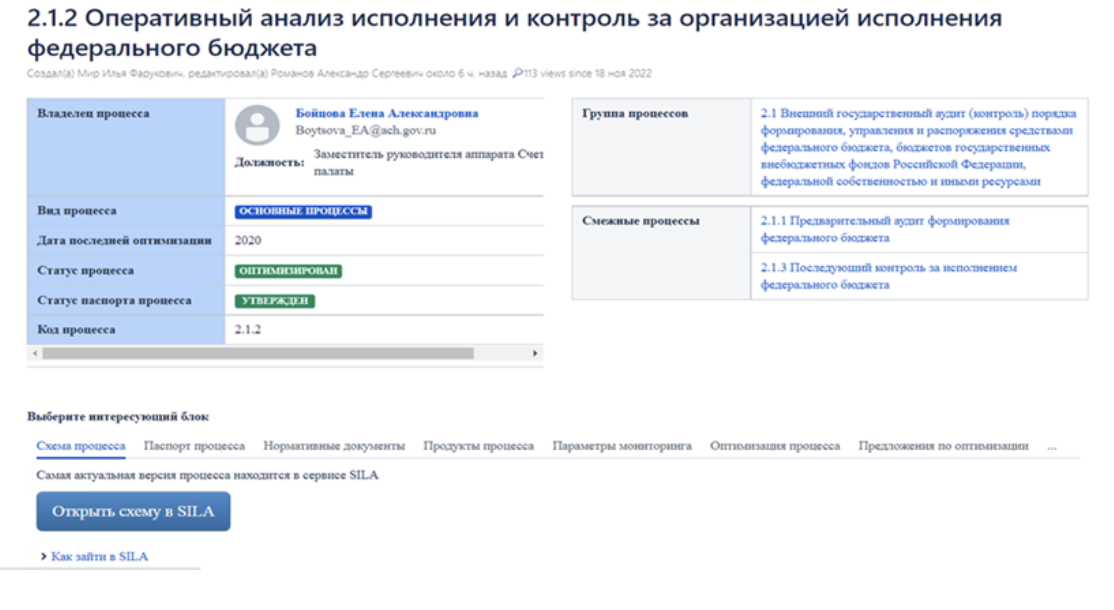Click the right arrow of horizontal scrollbar
This screenshot has height=610, width=1114.
point(535,353)
